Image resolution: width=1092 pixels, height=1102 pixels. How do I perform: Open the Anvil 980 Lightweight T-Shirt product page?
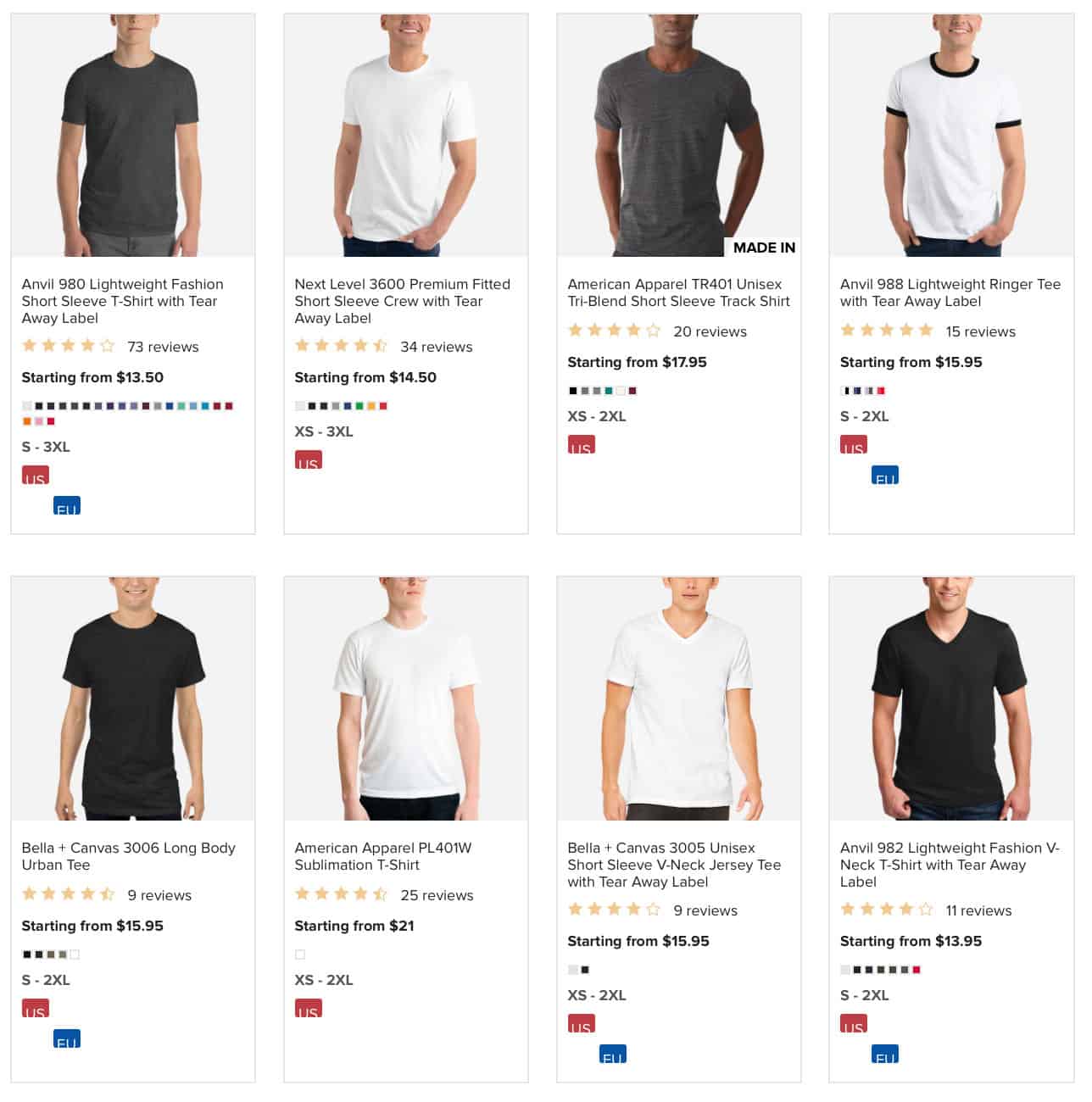tap(123, 301)
